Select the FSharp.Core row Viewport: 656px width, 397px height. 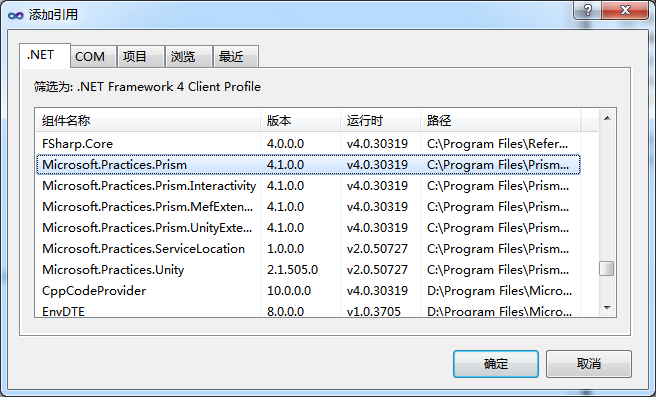pyautogui.click(x=308, y=144)
